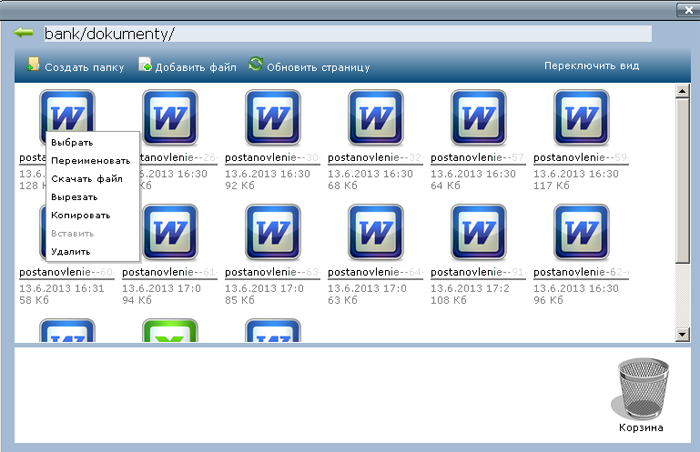The width and height of the screenshot is (700, 452).
Task: Click file name postanovlenie--91
Action: point(478,272)
